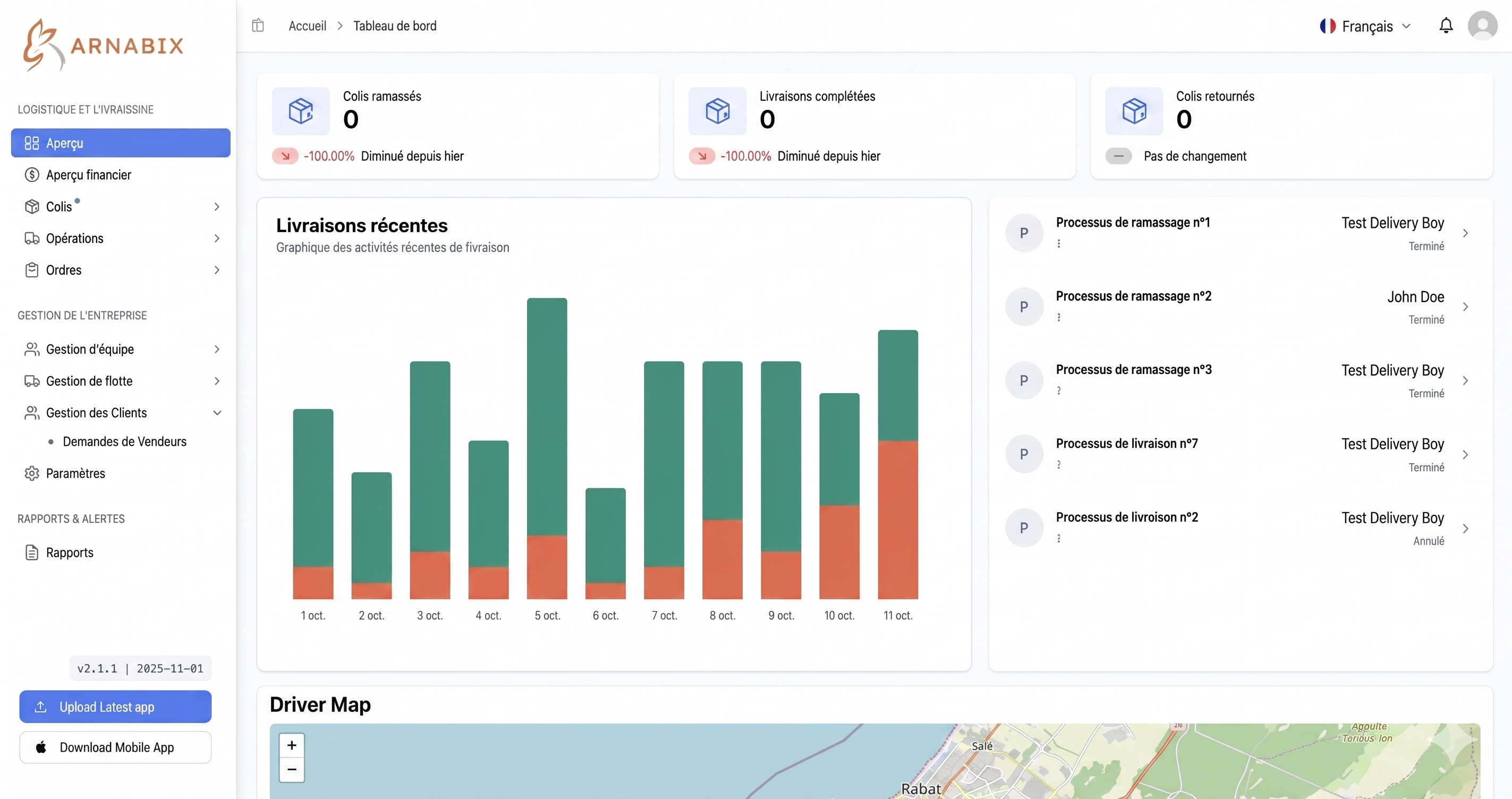The width and height of the screenshot is (1512, 799).
Task: Click the Upload Latest app button
Action: (115, 707)
